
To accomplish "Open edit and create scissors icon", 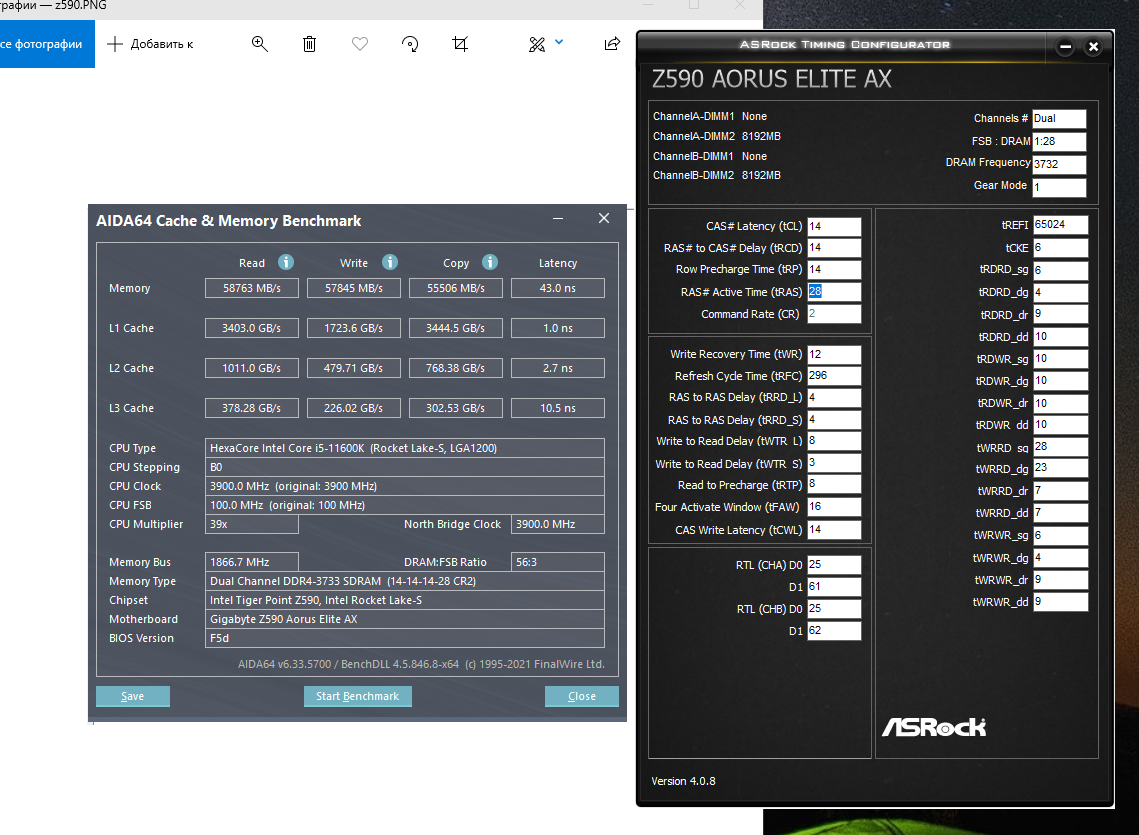I will [537, 44].
